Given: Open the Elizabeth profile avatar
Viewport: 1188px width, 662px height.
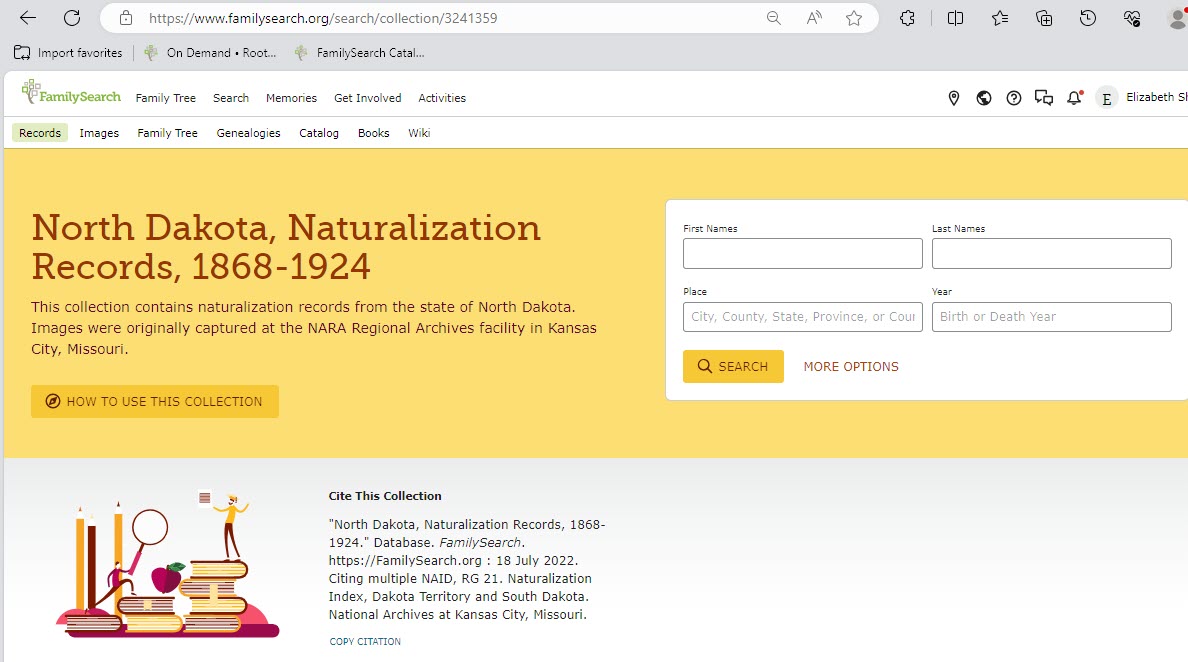Looking at the screenshot, I should (x=1106, y=98).
